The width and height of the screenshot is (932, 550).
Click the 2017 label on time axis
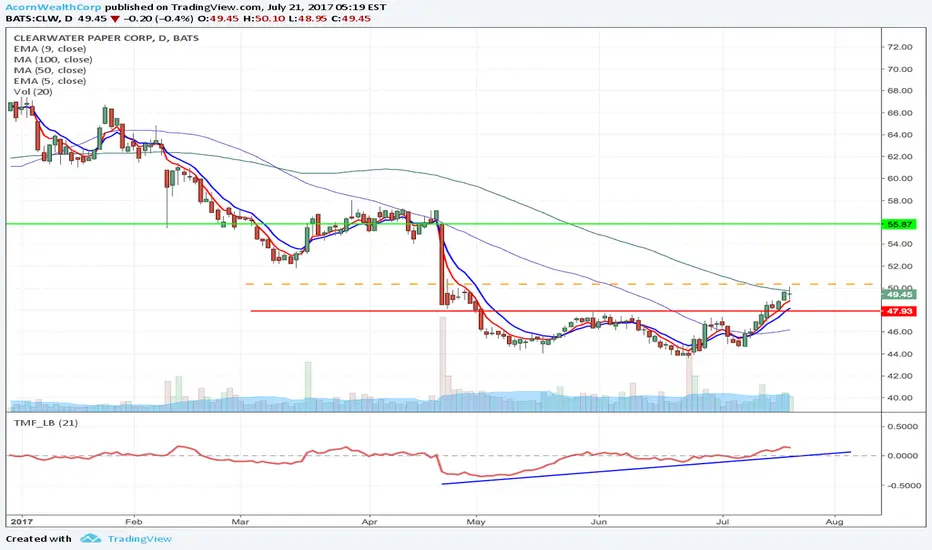[x=21, y=521]
